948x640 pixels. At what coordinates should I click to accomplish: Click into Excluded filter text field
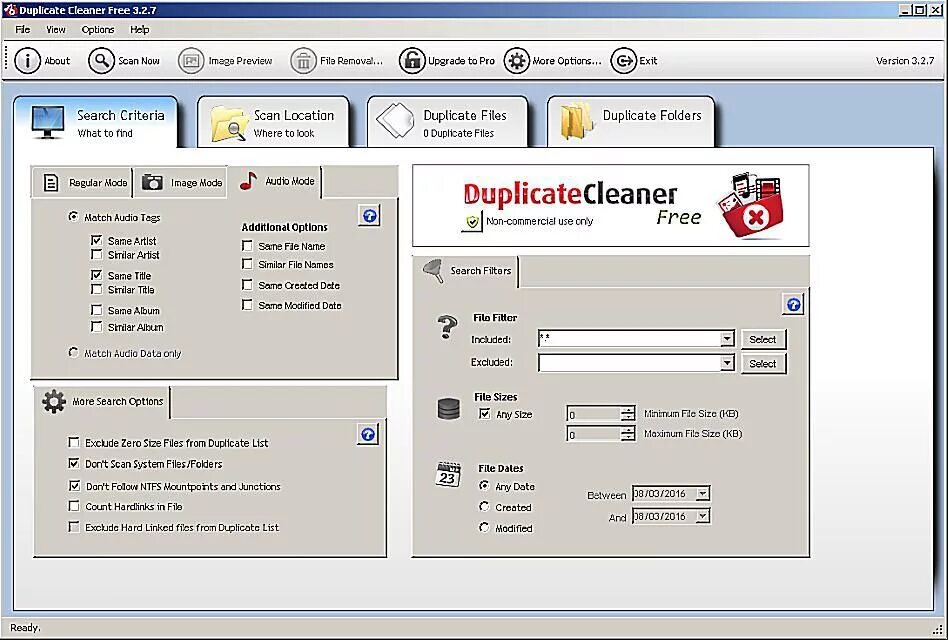[629, 363]
